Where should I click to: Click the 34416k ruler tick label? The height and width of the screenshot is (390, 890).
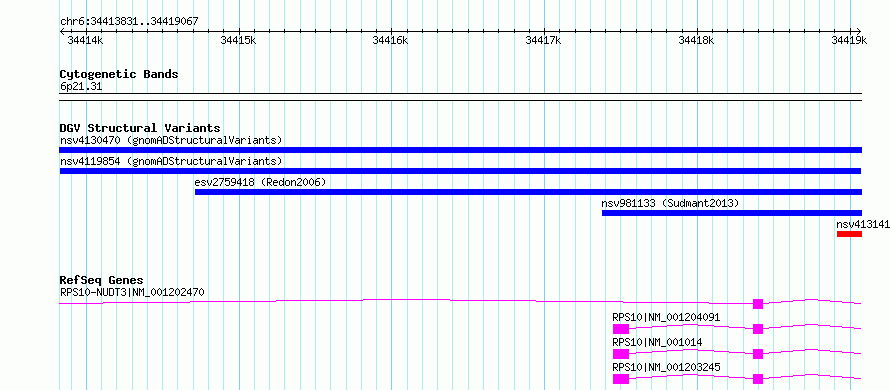pyautogui.click(x=391, y=40)
